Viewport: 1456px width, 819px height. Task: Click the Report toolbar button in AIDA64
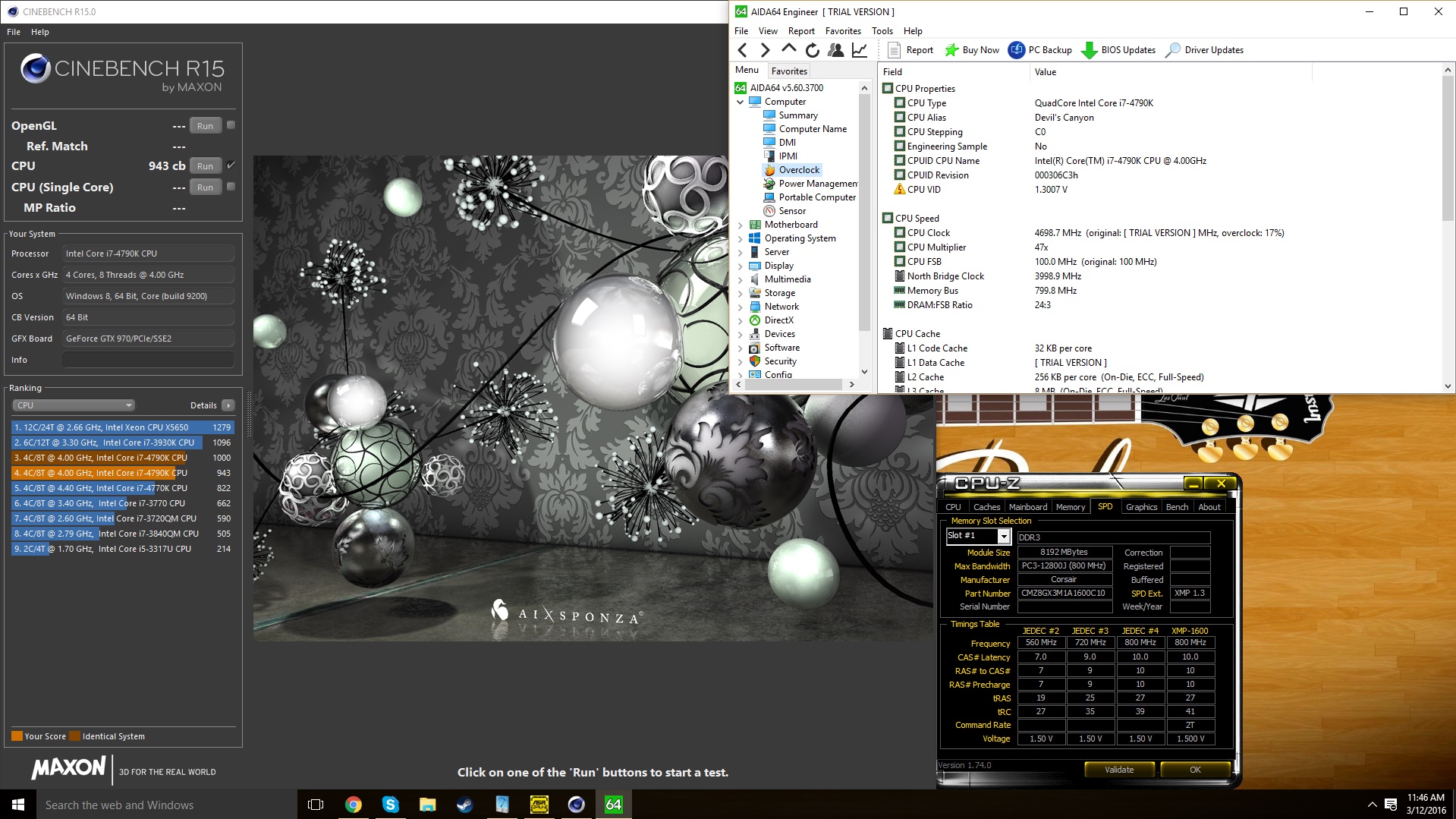[910, 50]
